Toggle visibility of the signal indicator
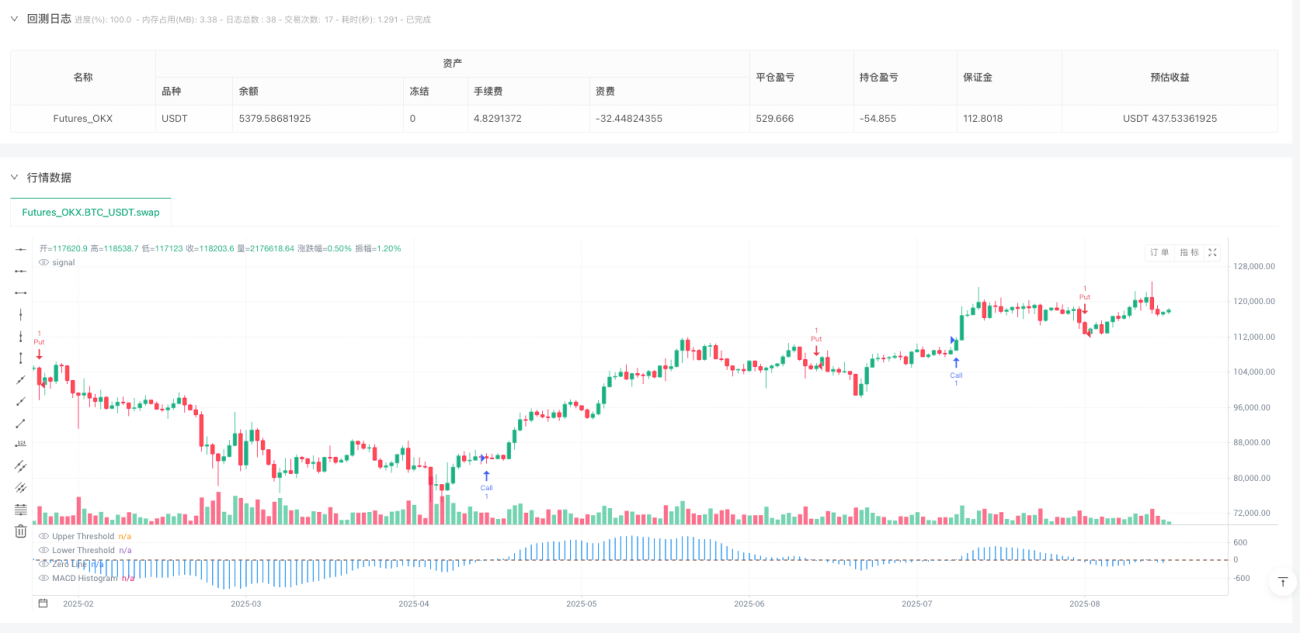This screenshot has height=633, width=1300. click(43, 262)
